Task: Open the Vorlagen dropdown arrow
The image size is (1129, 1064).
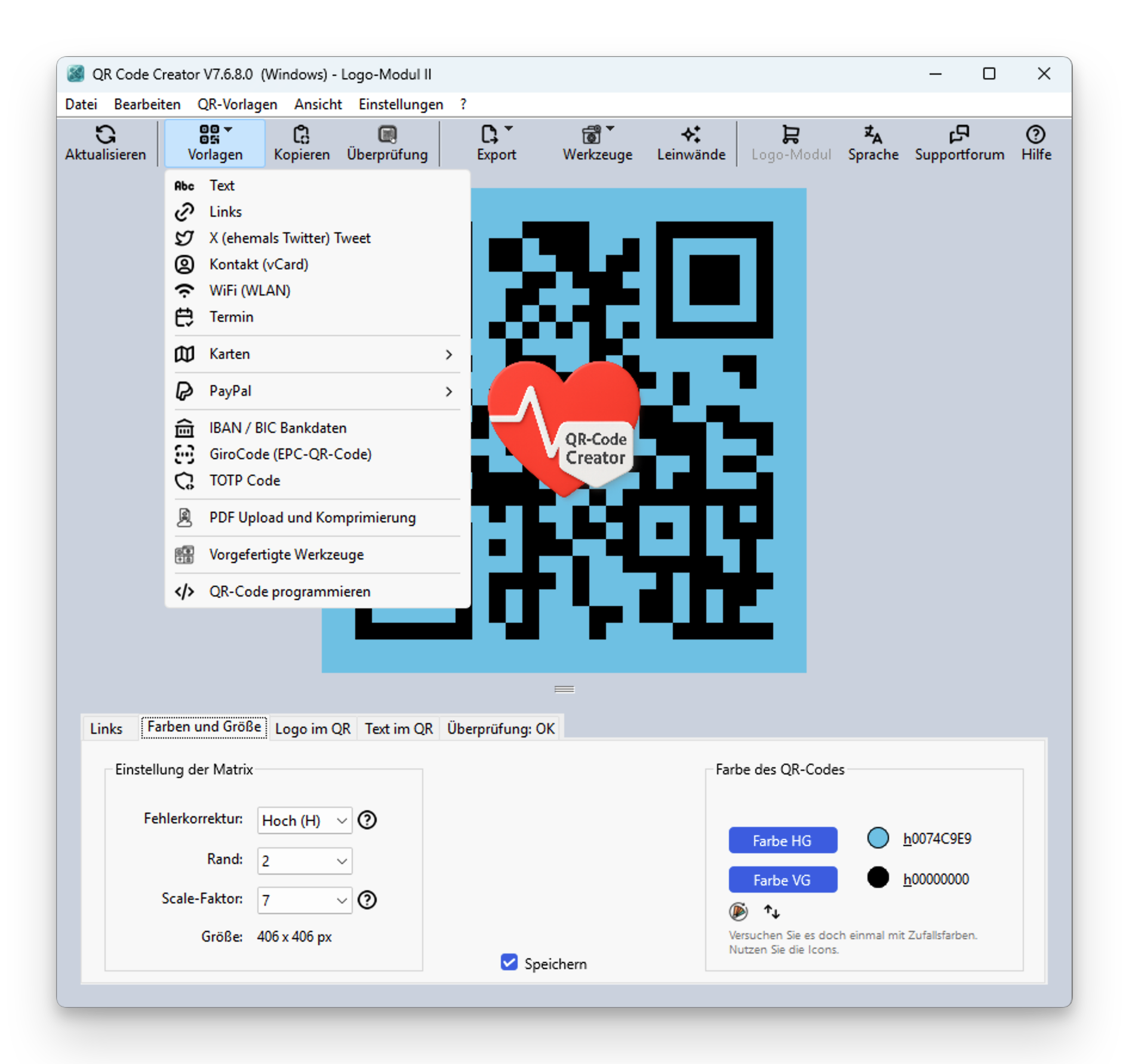Action: (x=228, y=128)
